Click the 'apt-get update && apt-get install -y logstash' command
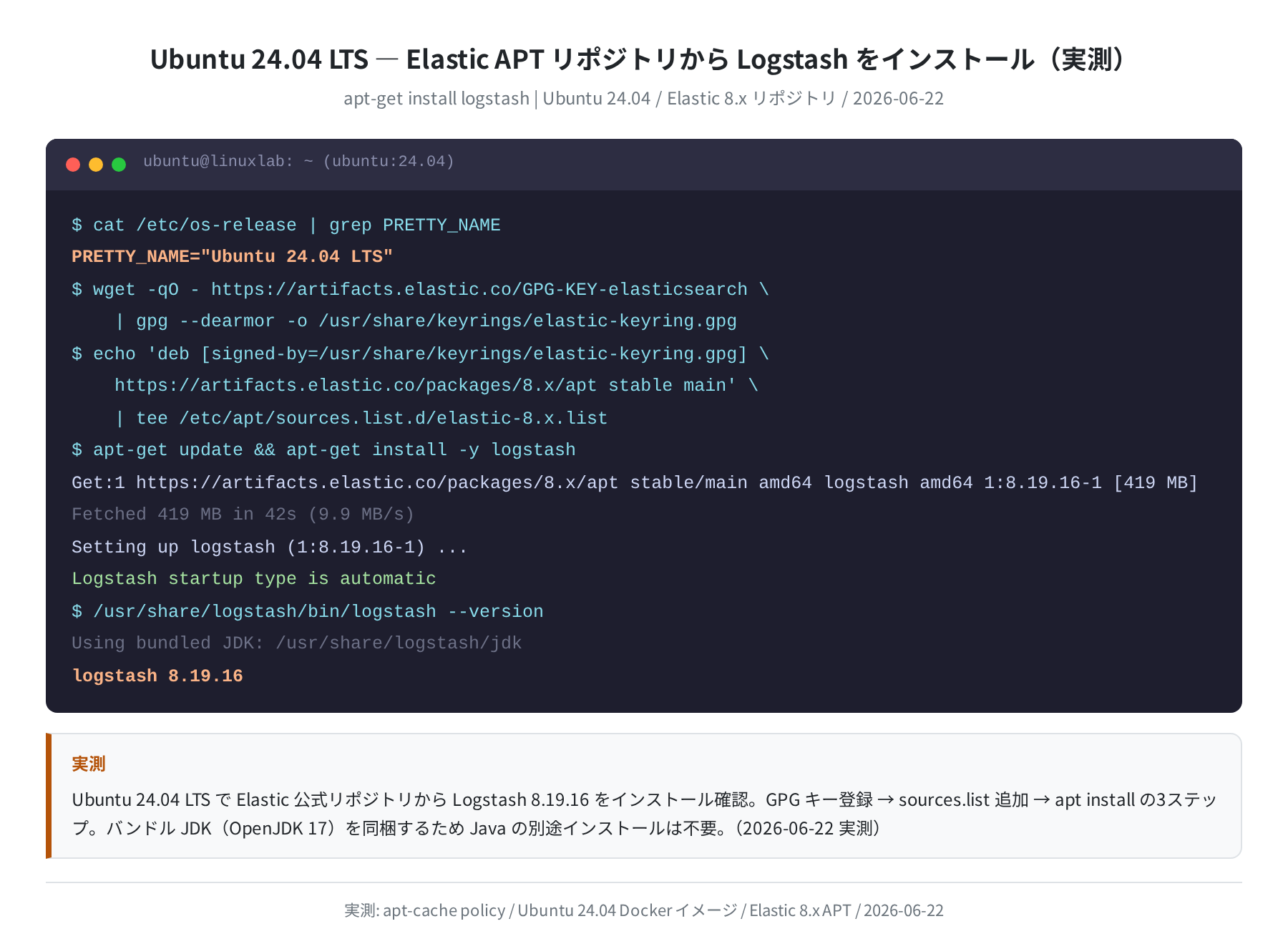The image size is (1288, 949). pos(323,450)
